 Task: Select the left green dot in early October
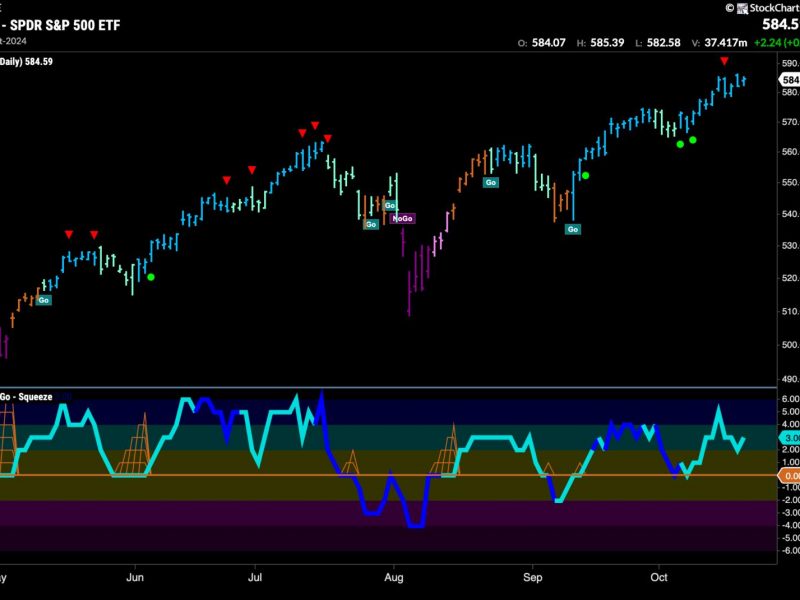680,144
